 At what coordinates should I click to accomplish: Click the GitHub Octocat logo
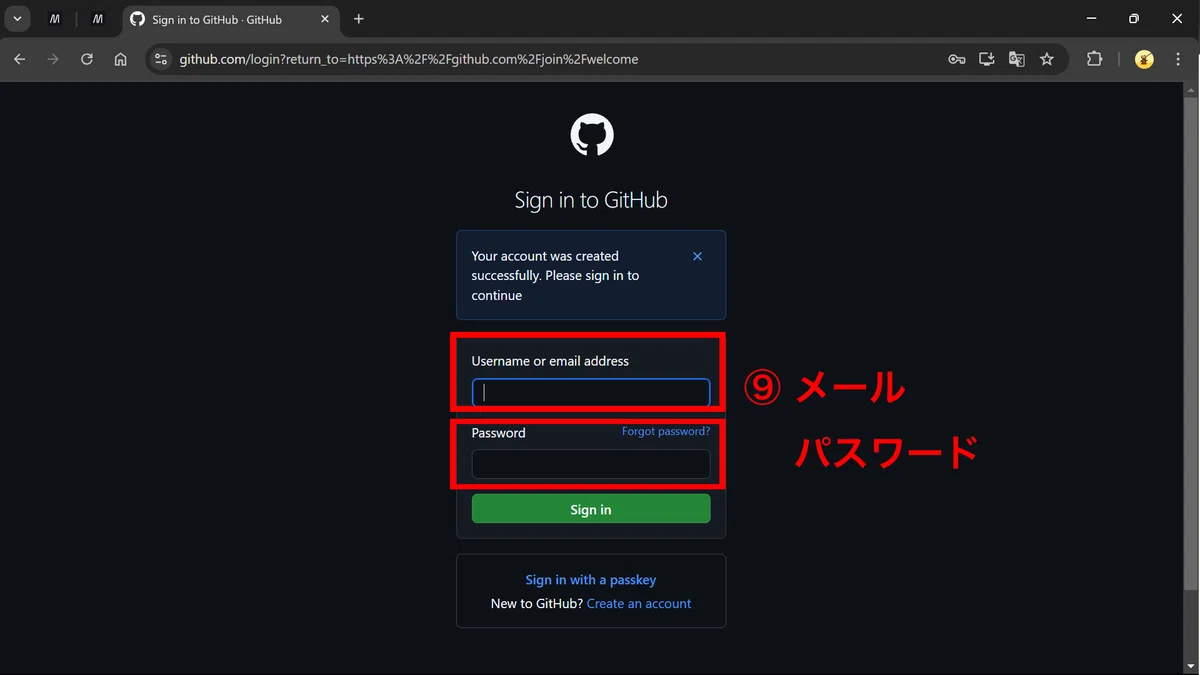pyautogui.click(x=592, y=135)
